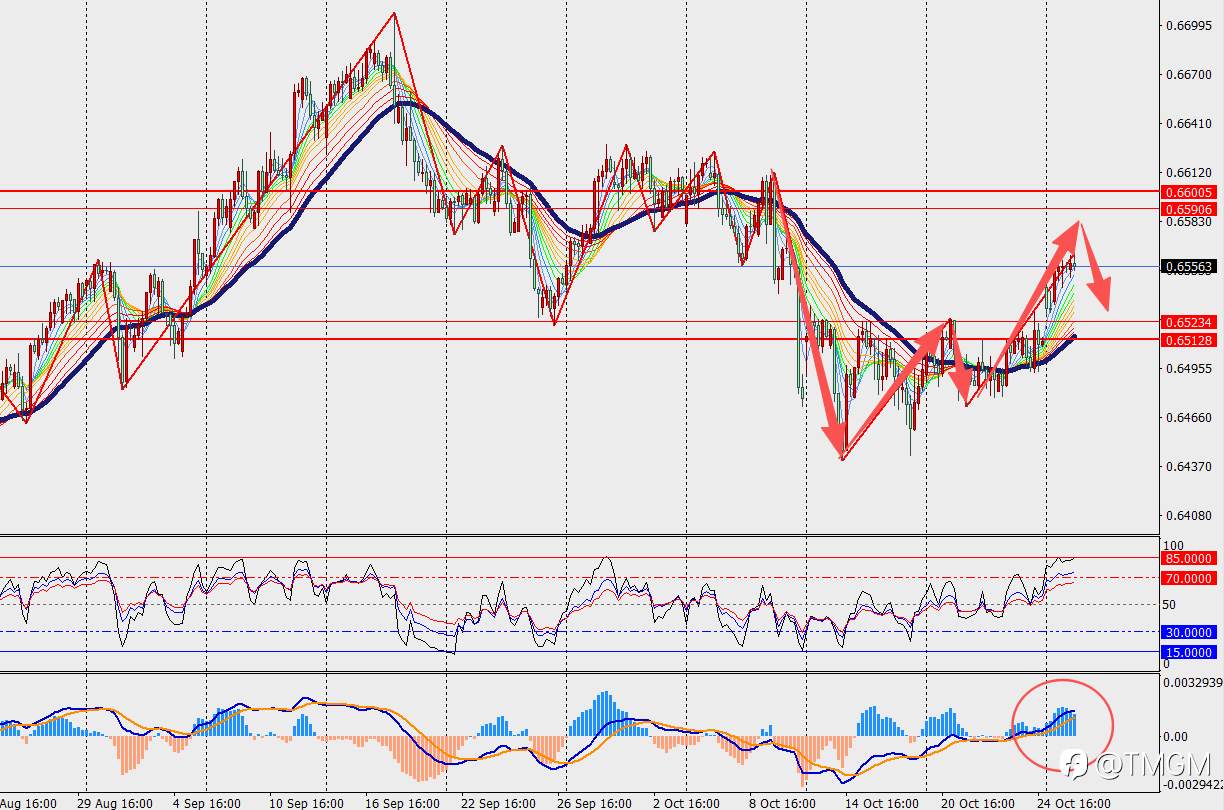The height and width of the screenshot is (810, 1224).
Task: Click the 0.64660 price axis label
Action: tap(1190, 417)
